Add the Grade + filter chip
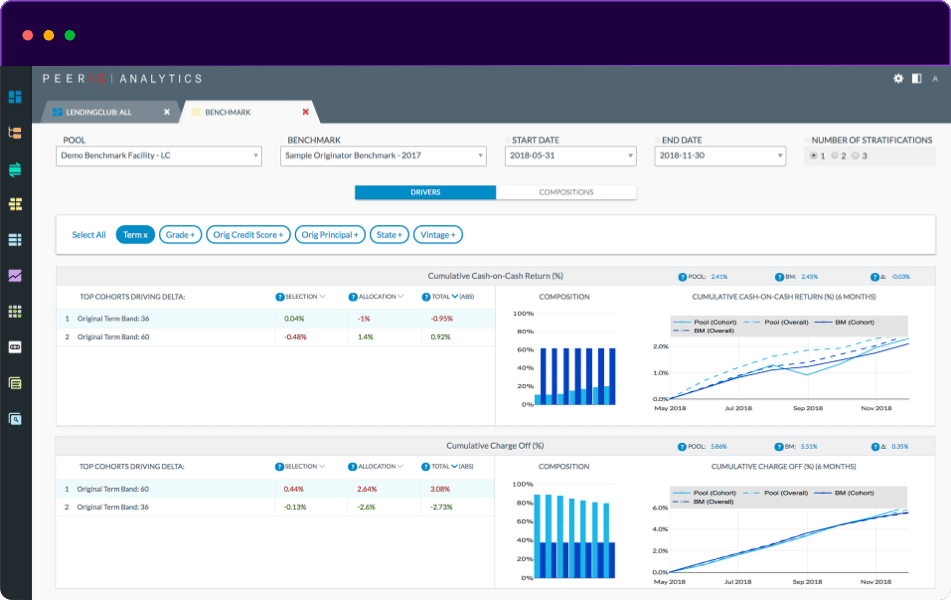Image resolution: width=951 pixels, height=600 pixels. click(x=180, y=235)
